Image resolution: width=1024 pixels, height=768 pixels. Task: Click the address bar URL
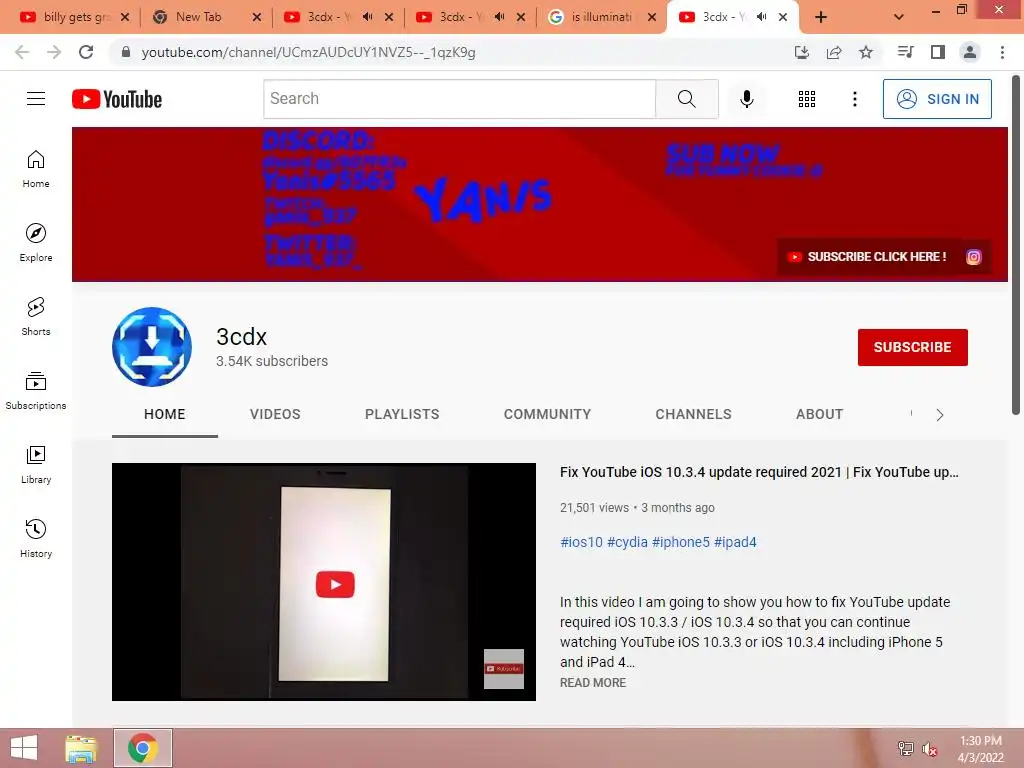click(308, 52)
